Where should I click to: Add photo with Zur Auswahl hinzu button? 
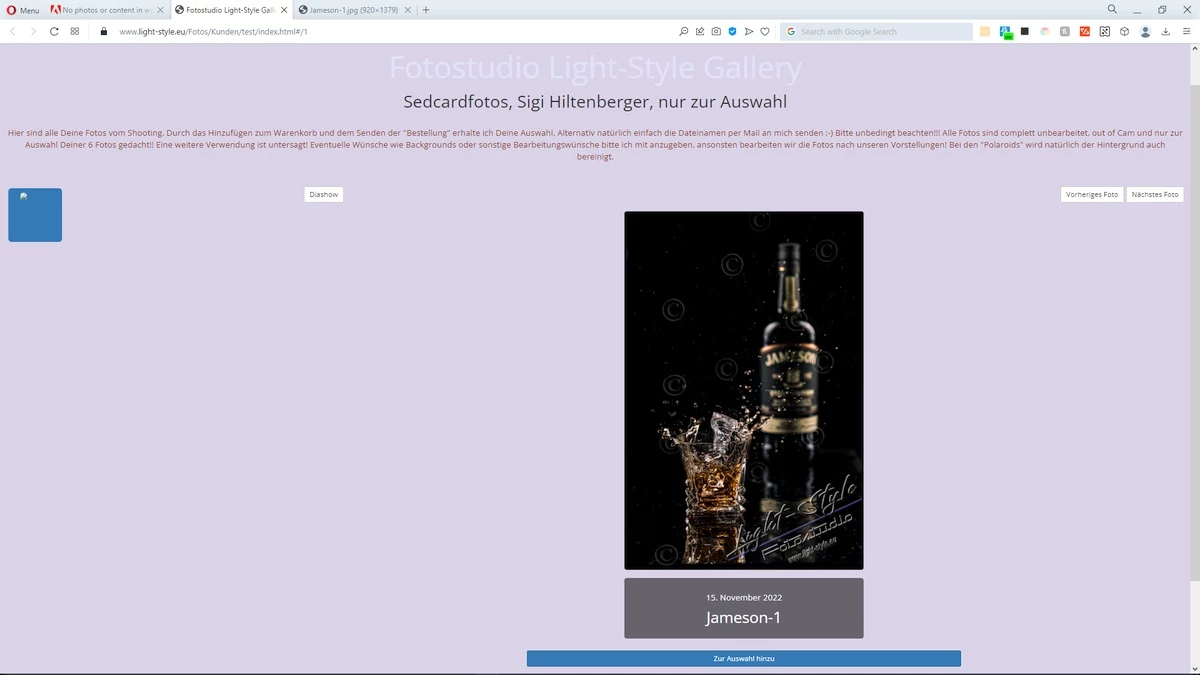744,659
